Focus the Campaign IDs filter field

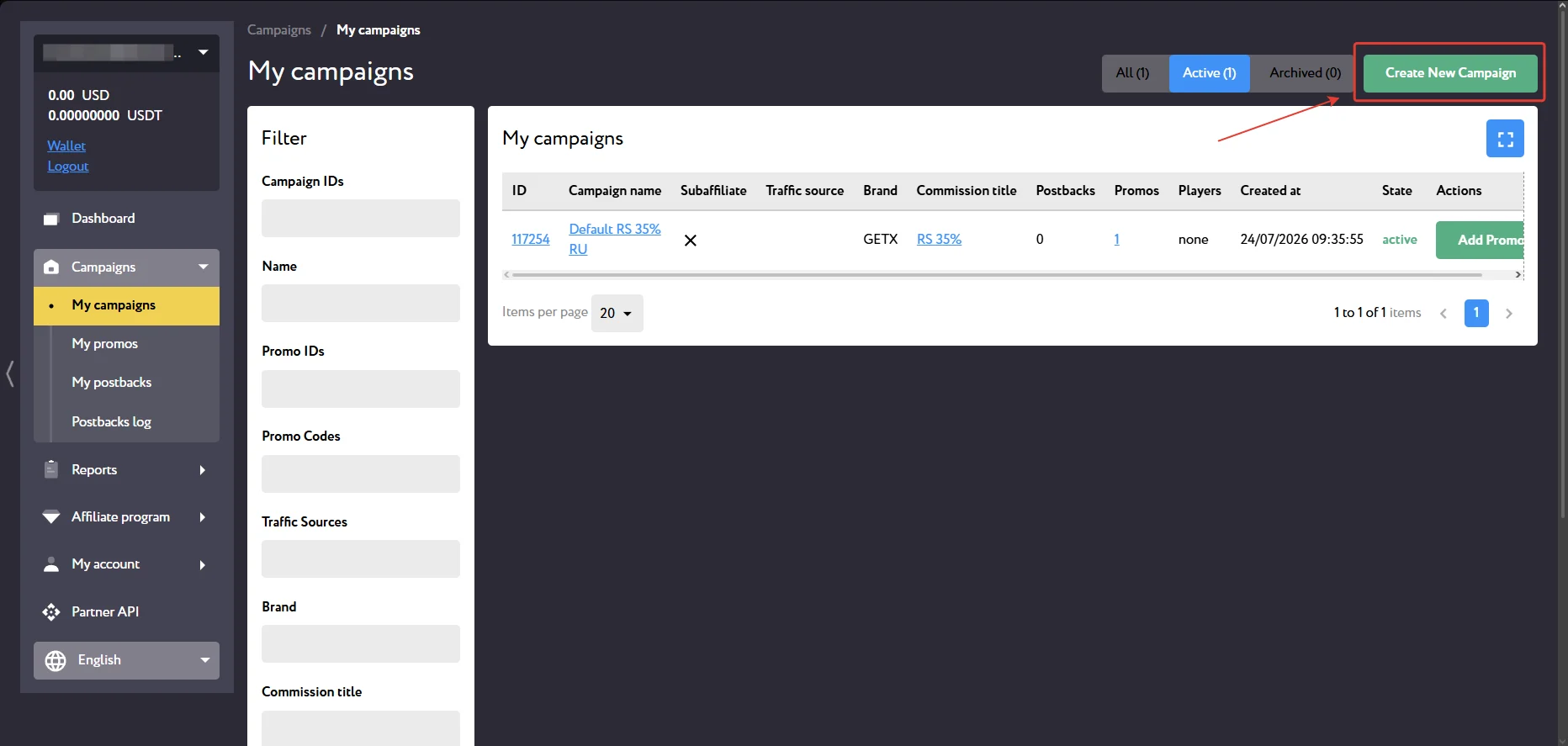pos(361,219)
